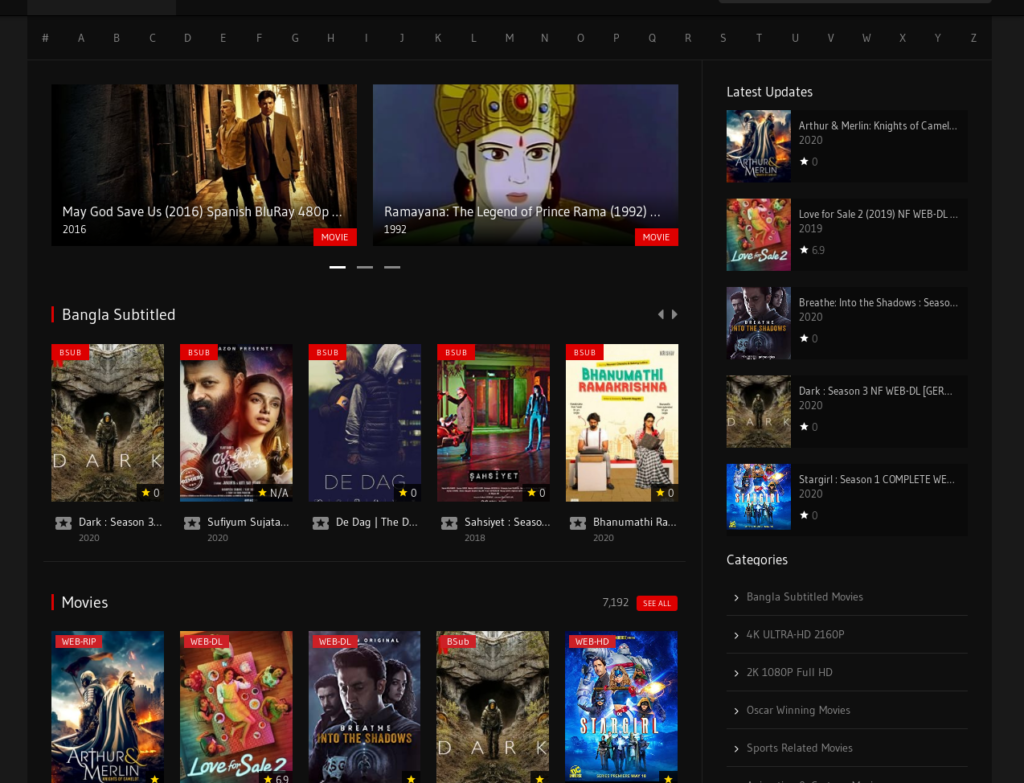Expand 4K ULTRA-HD 2160P category chevron
The height and width of the screenshot is (783, 1024).
pos(736,635)
